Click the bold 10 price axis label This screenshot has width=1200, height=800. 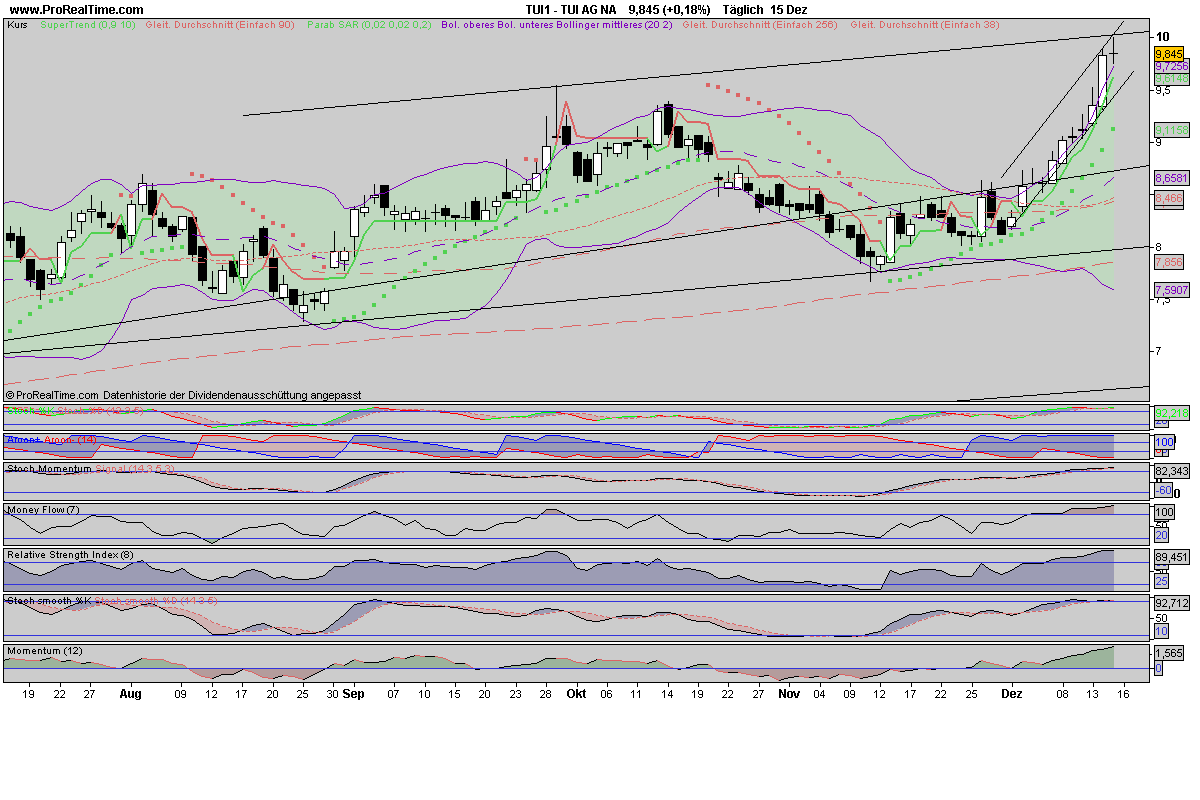tap(1162, 36)
